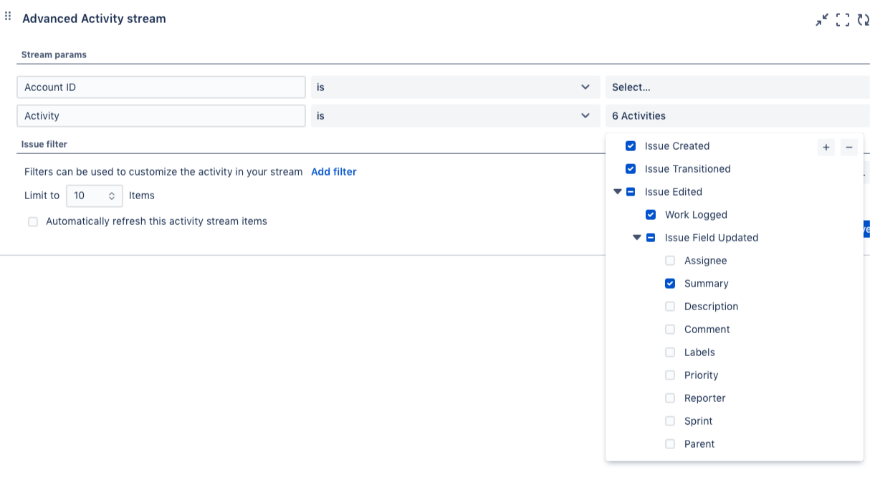
Task: Check the Assignee field checkbox
Action: tap(670, 261)
